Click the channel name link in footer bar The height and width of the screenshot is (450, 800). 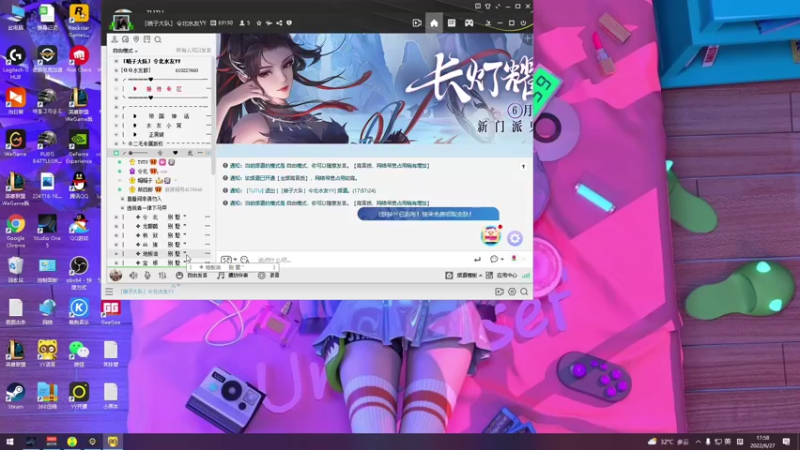point(147,292)
